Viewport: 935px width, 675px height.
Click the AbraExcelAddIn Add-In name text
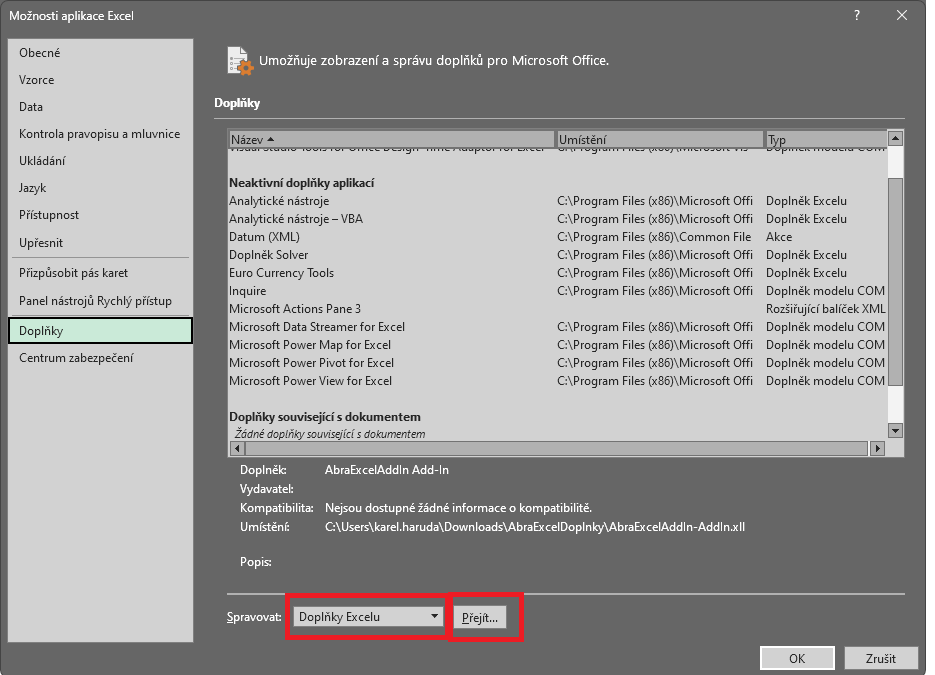387,470
